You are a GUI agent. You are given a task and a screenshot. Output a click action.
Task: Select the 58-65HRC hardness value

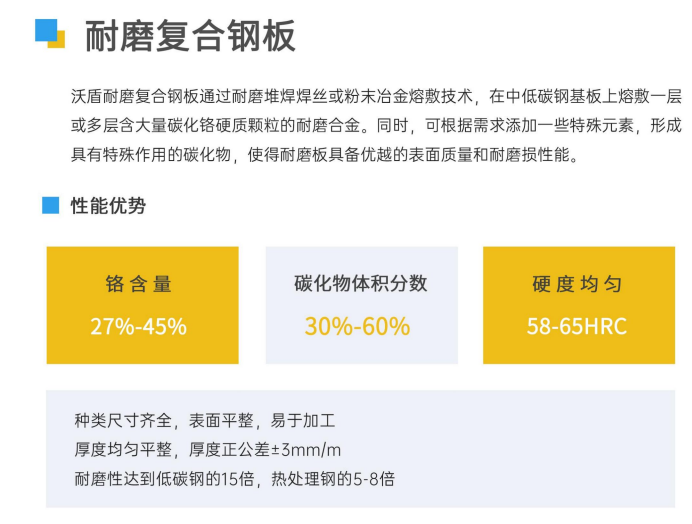tap(577, 326)
